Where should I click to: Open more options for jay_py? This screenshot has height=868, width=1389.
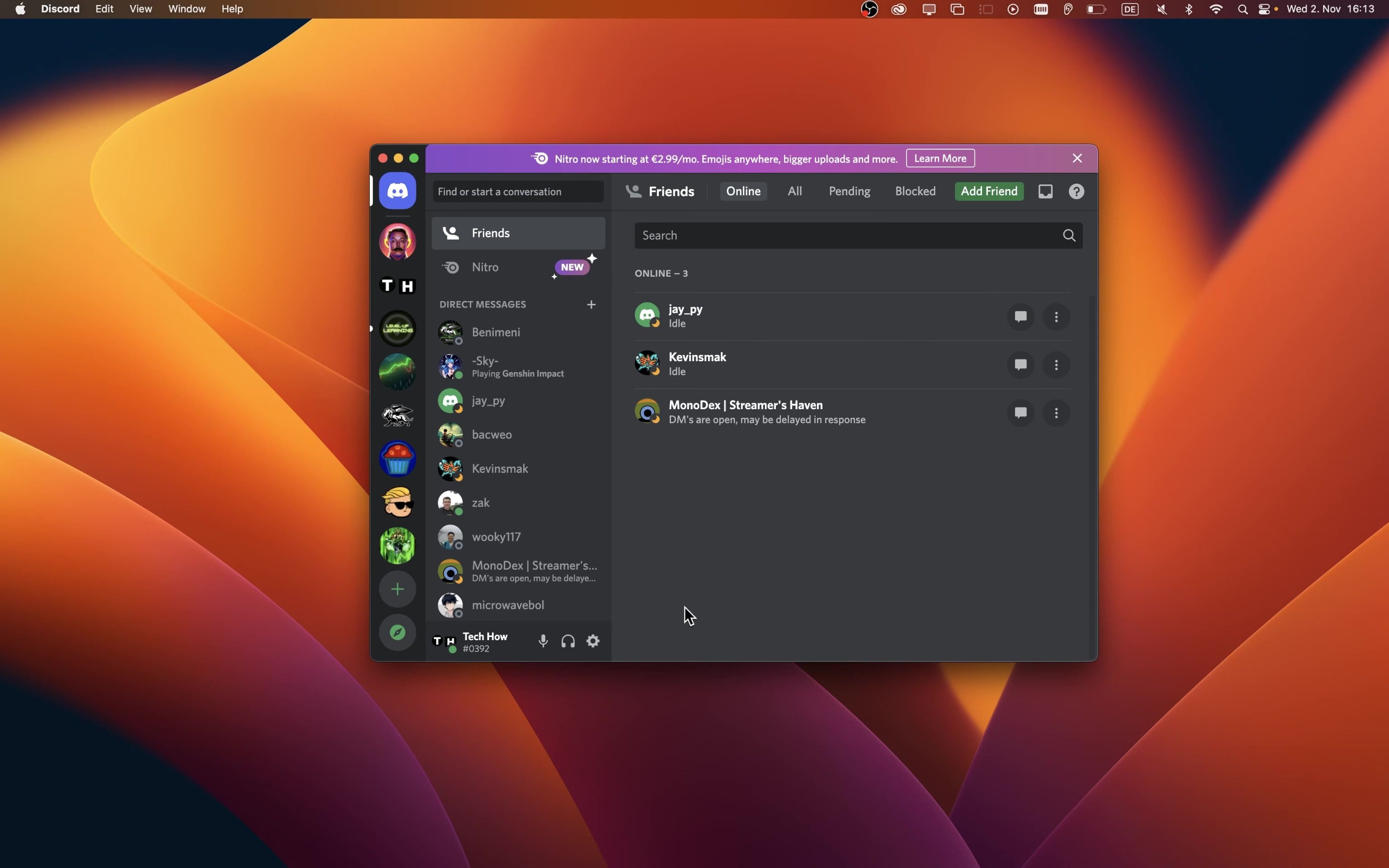(1057, 317)
